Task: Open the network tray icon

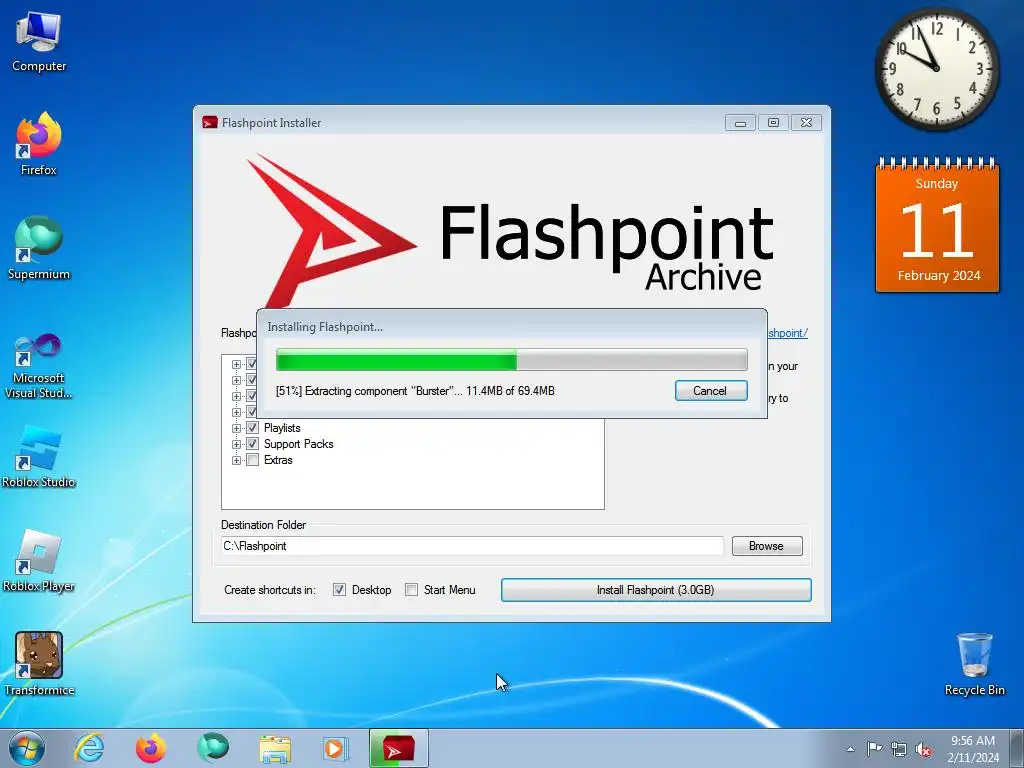Action: click(x=899, y=749)
